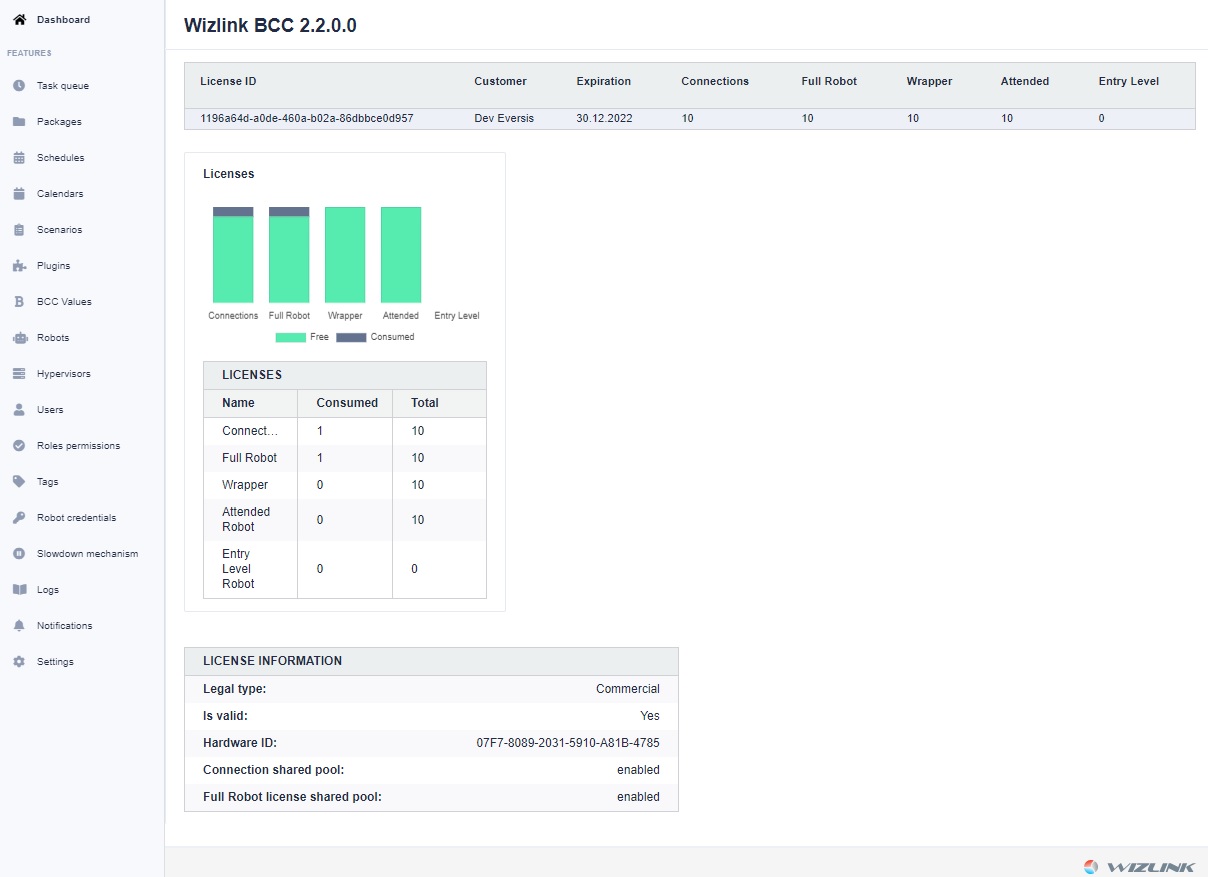Click the Connections bar in chart
Image resolution: width=1208 pixels, height=877 pixels.
click(x=233, y=255)
